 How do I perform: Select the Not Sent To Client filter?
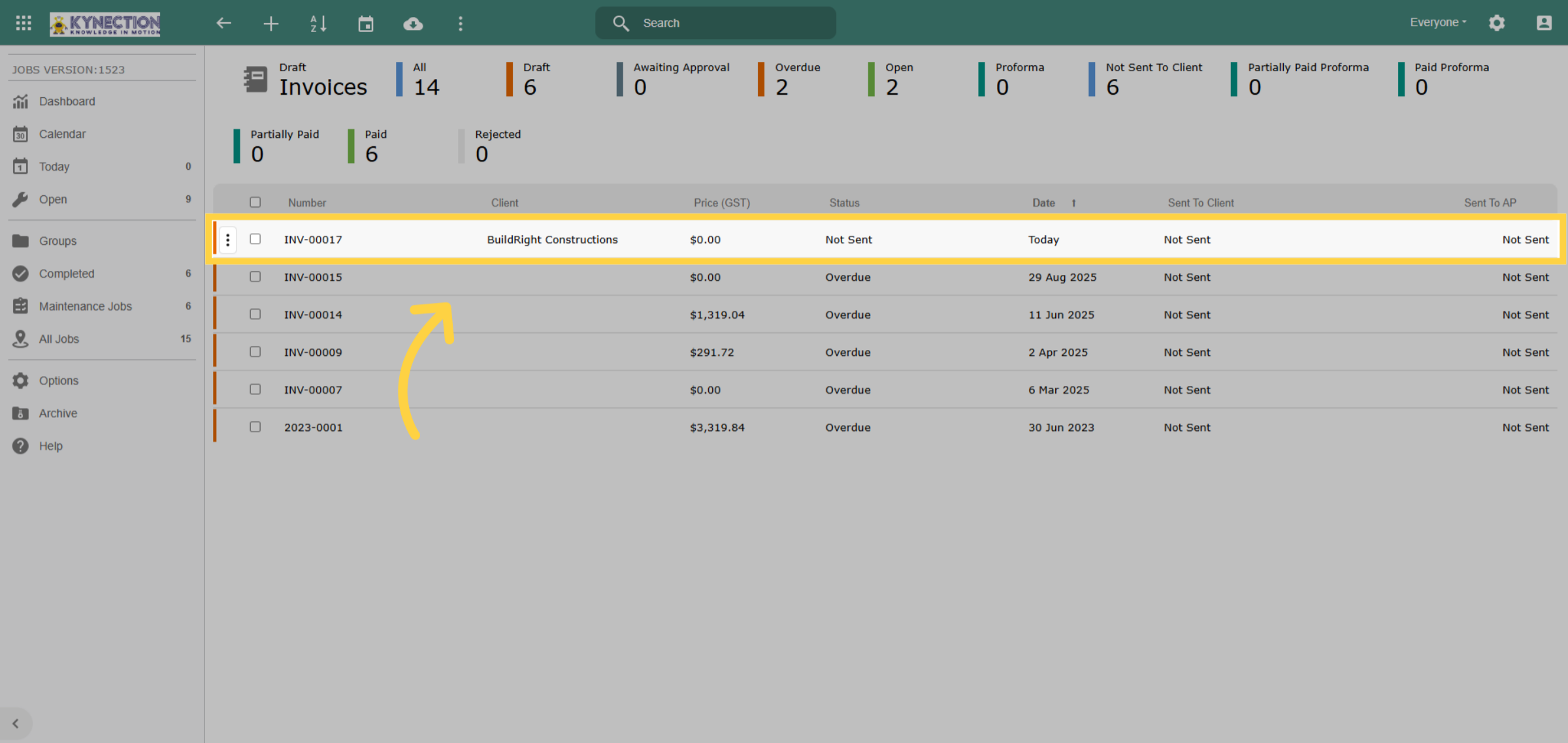[x=1146, y=79]
